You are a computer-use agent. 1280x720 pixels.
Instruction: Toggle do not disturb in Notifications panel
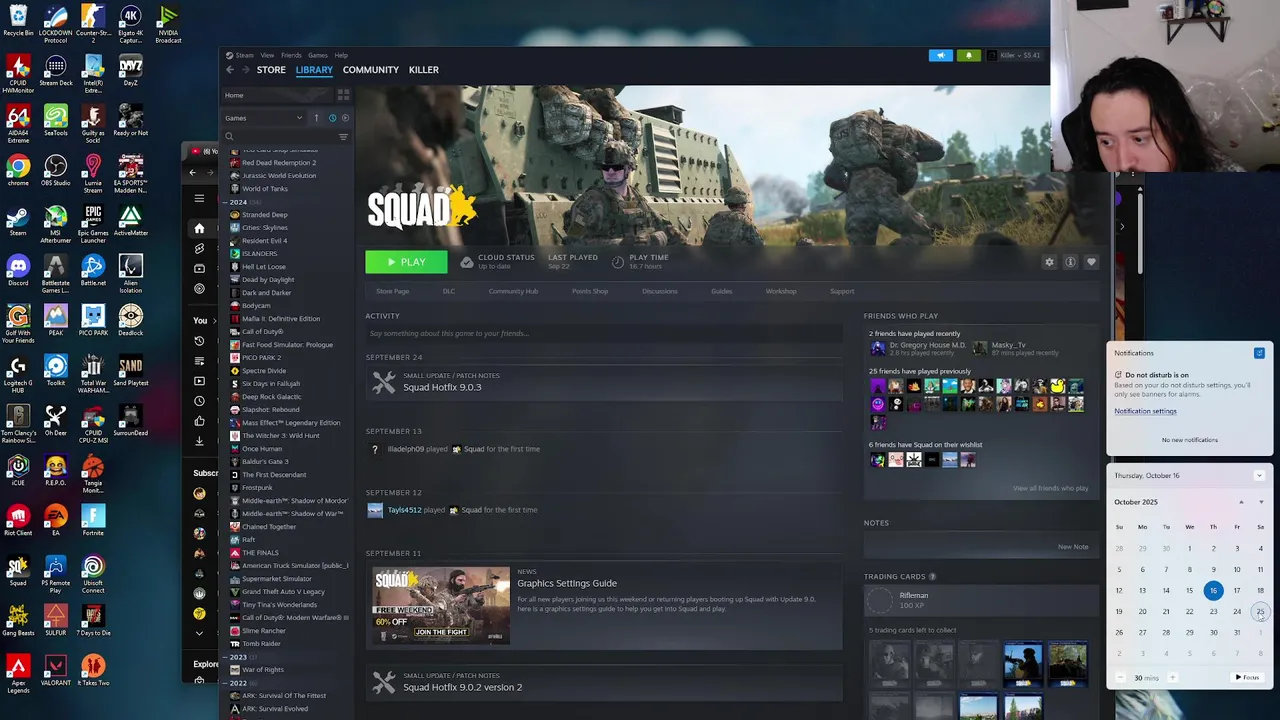point(1259,353)
